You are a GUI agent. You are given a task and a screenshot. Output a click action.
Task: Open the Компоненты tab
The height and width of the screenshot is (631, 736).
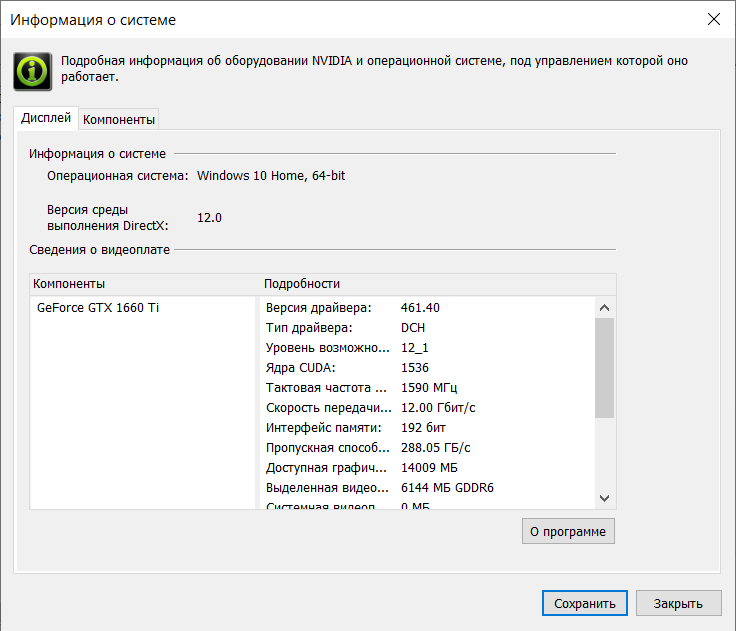pyautogui.click(x=119, y=120)
